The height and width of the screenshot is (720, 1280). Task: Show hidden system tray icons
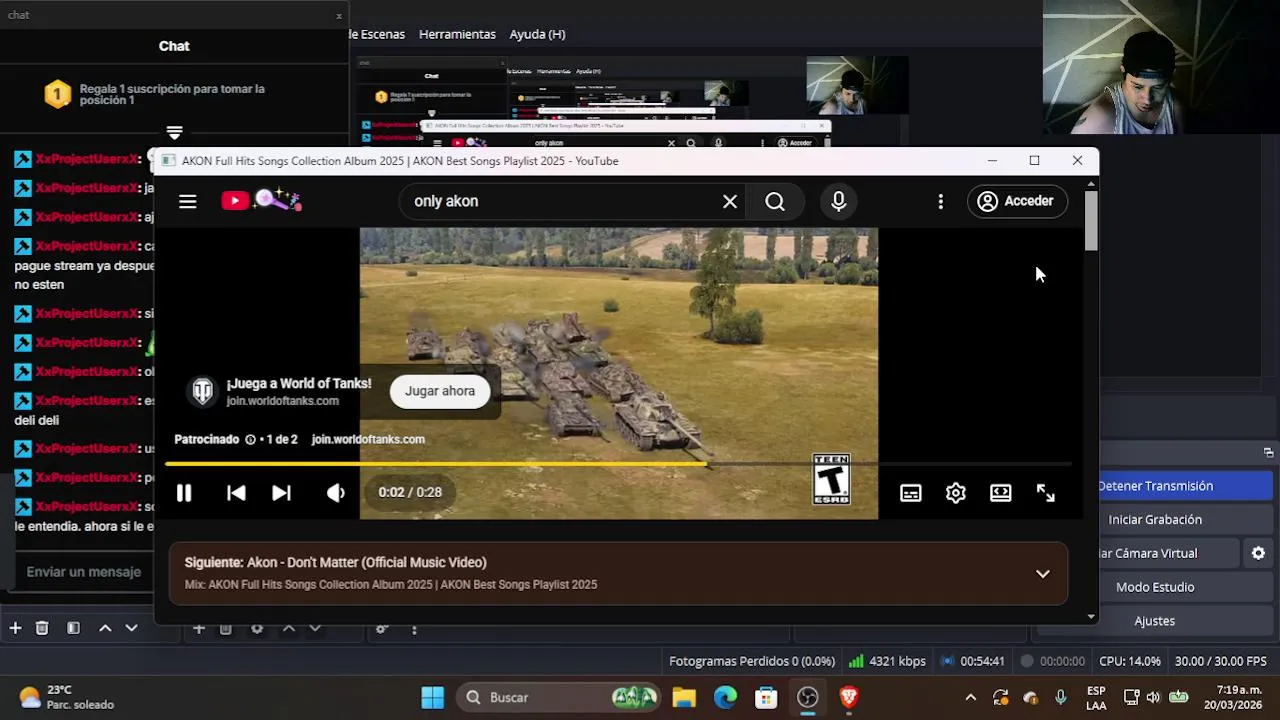click(970, 697)
